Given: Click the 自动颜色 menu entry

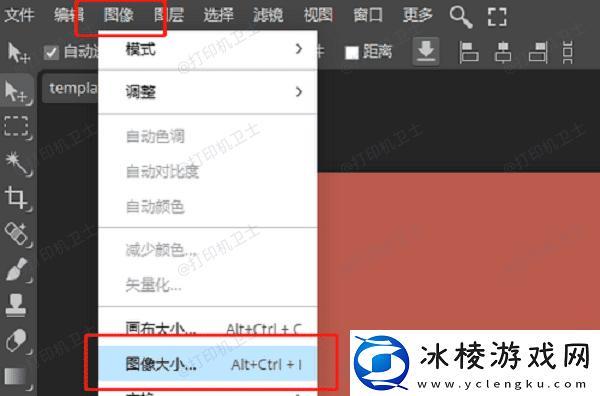Looking at the screenshot, I should pyautogui.click(x=208, y=207).
